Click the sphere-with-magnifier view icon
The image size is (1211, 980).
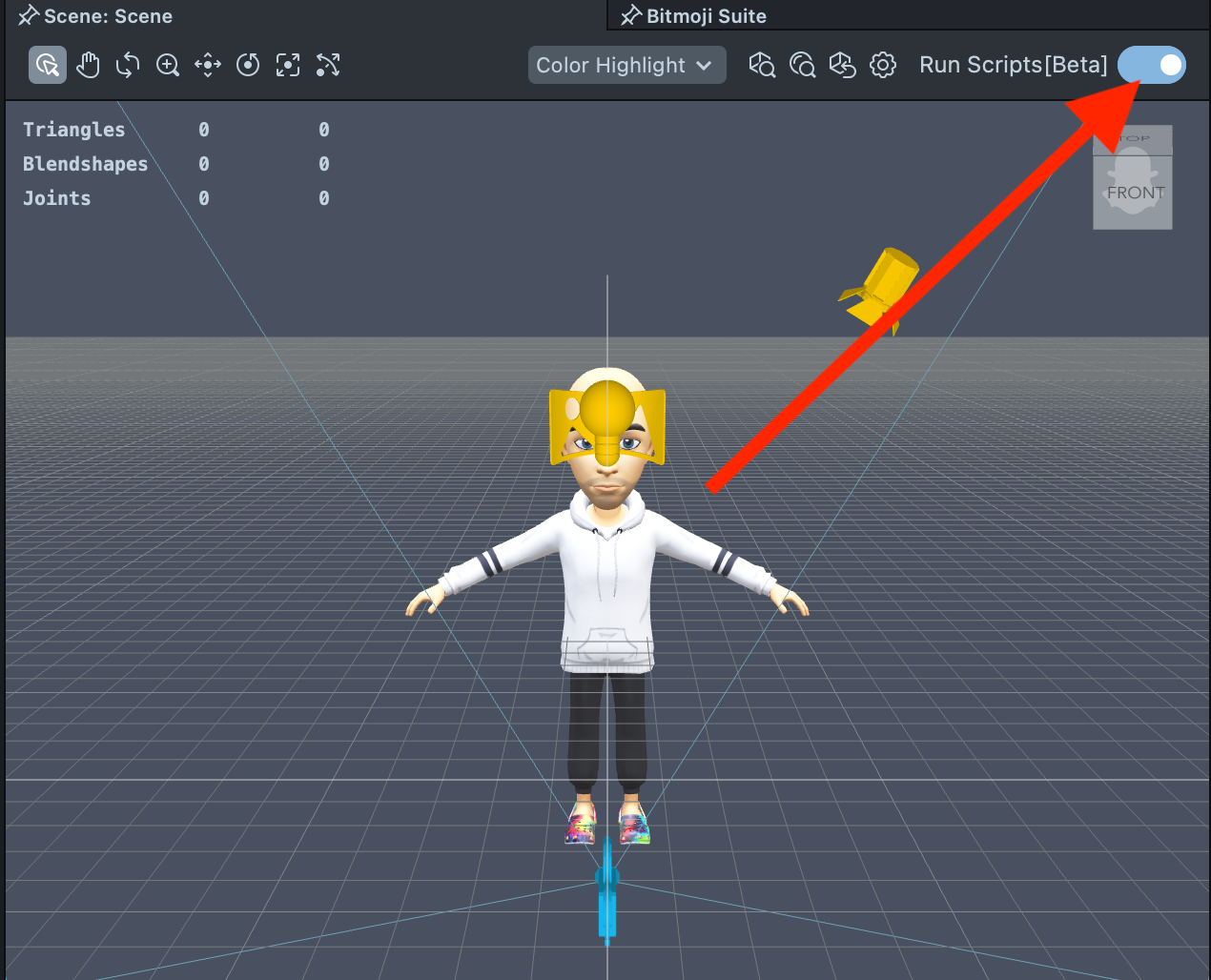[802, 65]
